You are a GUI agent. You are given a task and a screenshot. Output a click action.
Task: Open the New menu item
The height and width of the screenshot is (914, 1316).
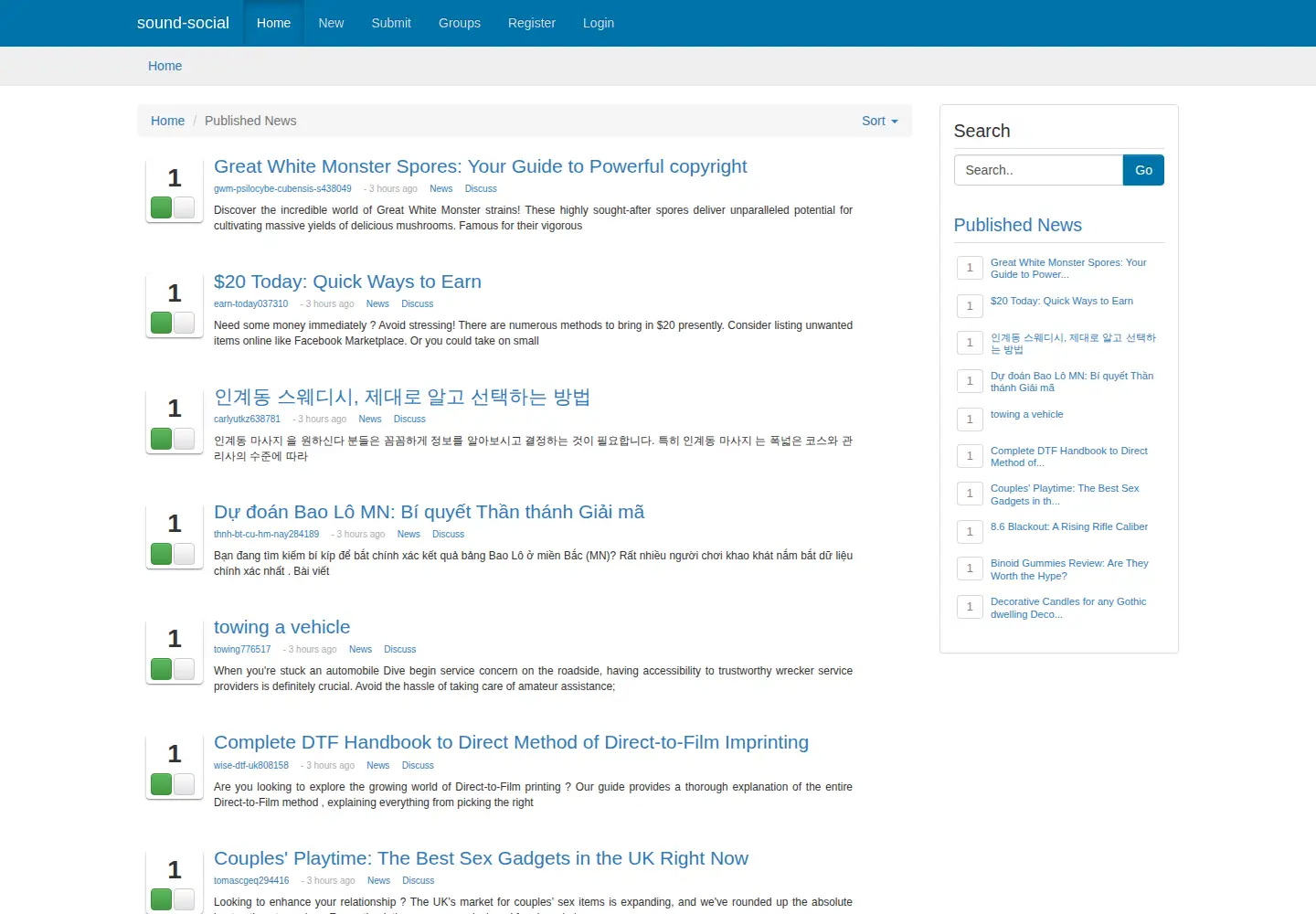[x=331, y=23]
